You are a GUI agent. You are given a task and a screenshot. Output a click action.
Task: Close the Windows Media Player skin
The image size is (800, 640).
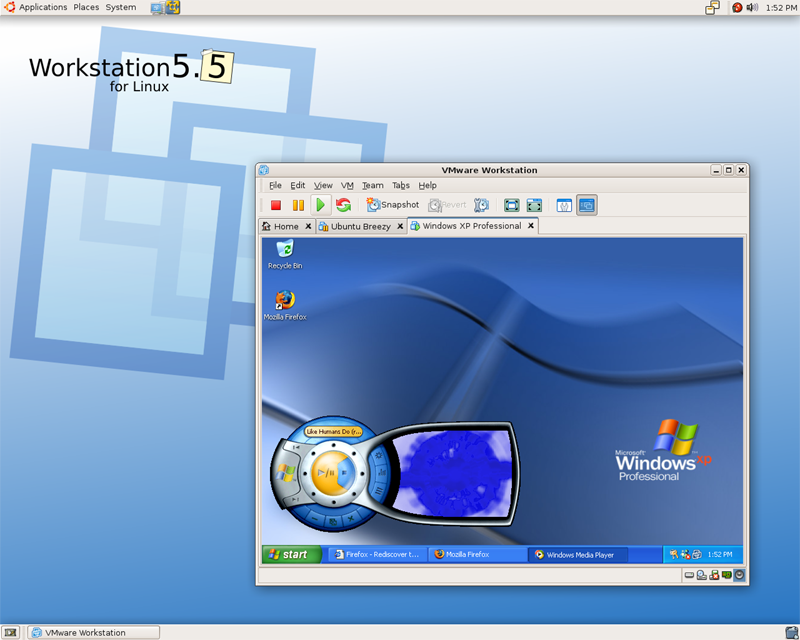click(x=351, y=518)
